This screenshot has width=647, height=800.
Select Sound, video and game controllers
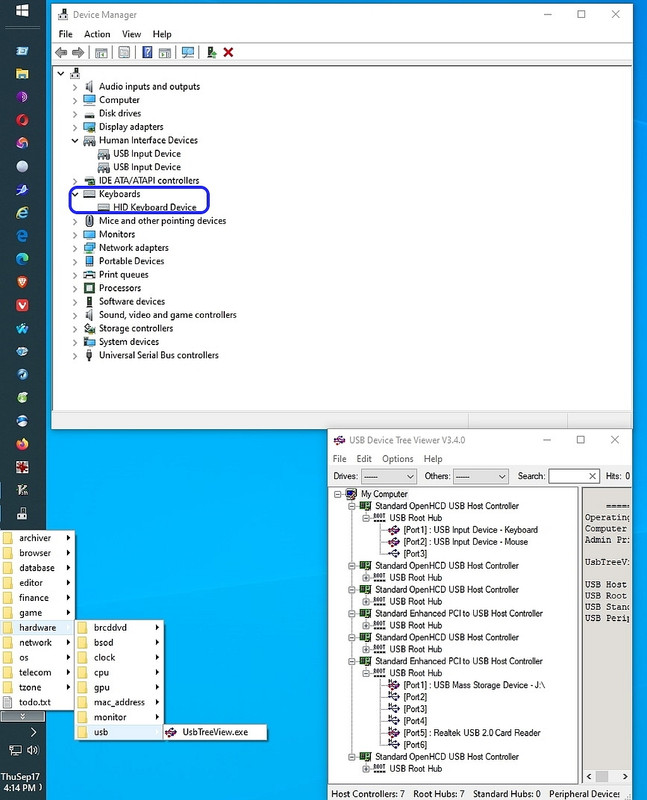tap(167, 315)
